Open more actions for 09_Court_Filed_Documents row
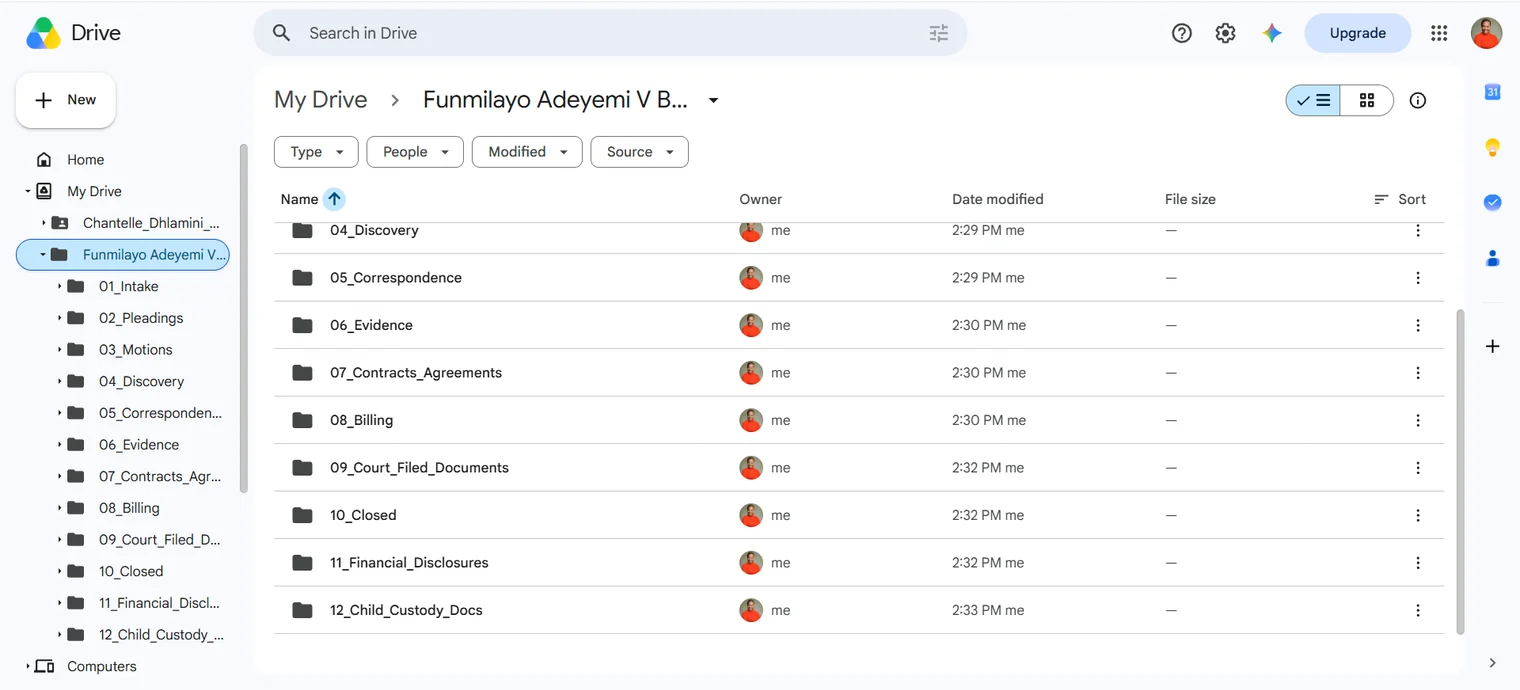Screen dimensions: 1520x690 click(1417, 468)
